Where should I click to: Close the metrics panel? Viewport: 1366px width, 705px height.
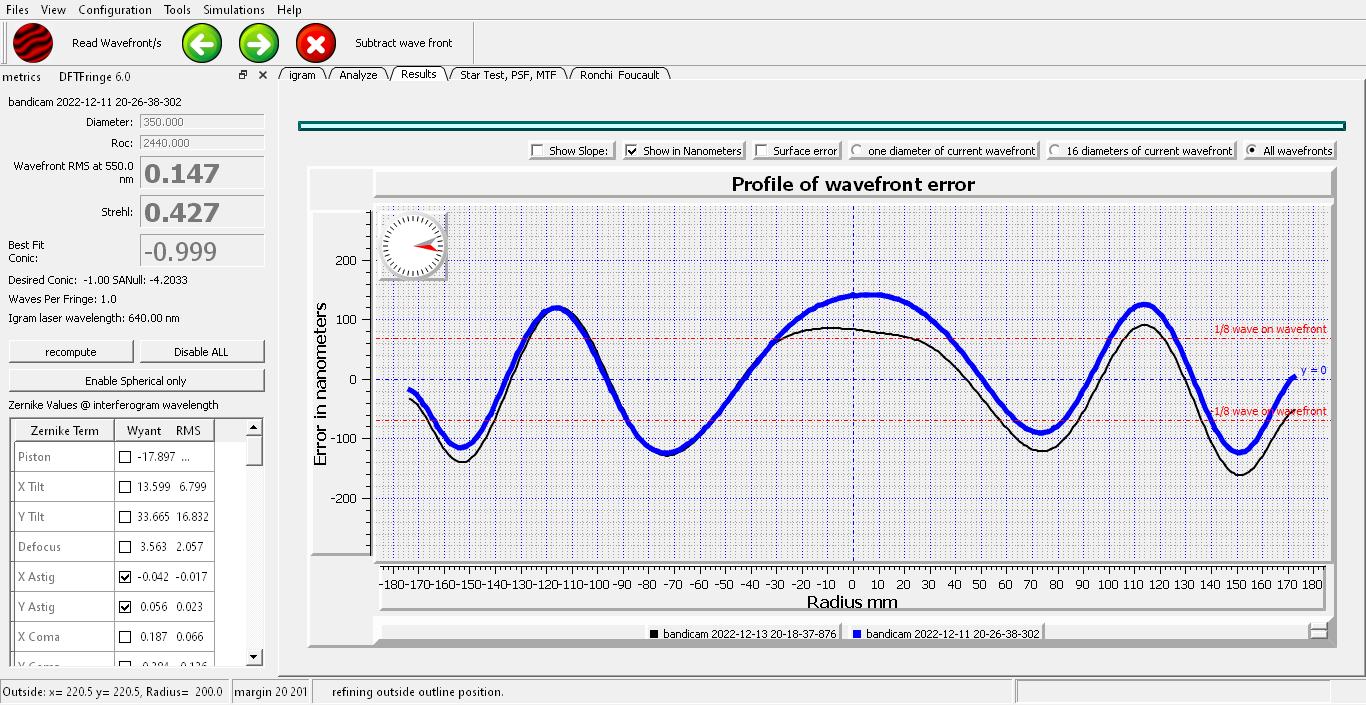pos(263,75)
